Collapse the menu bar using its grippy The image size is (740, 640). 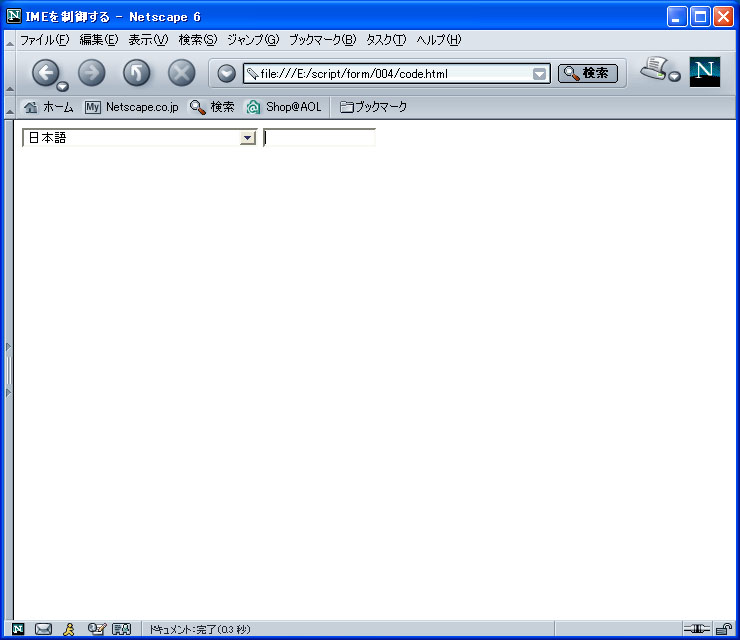pyautogui.click(x=9, y=40)
